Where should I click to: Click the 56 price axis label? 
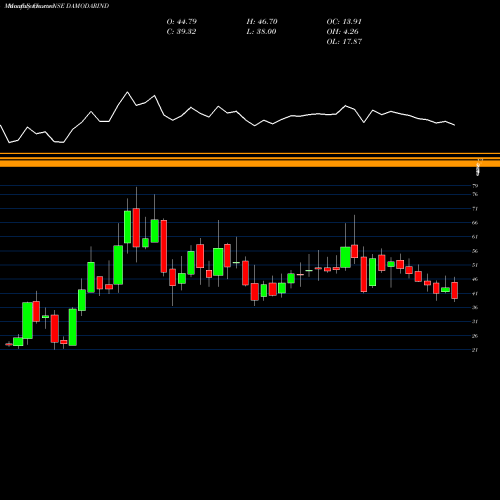pos(475,251)
